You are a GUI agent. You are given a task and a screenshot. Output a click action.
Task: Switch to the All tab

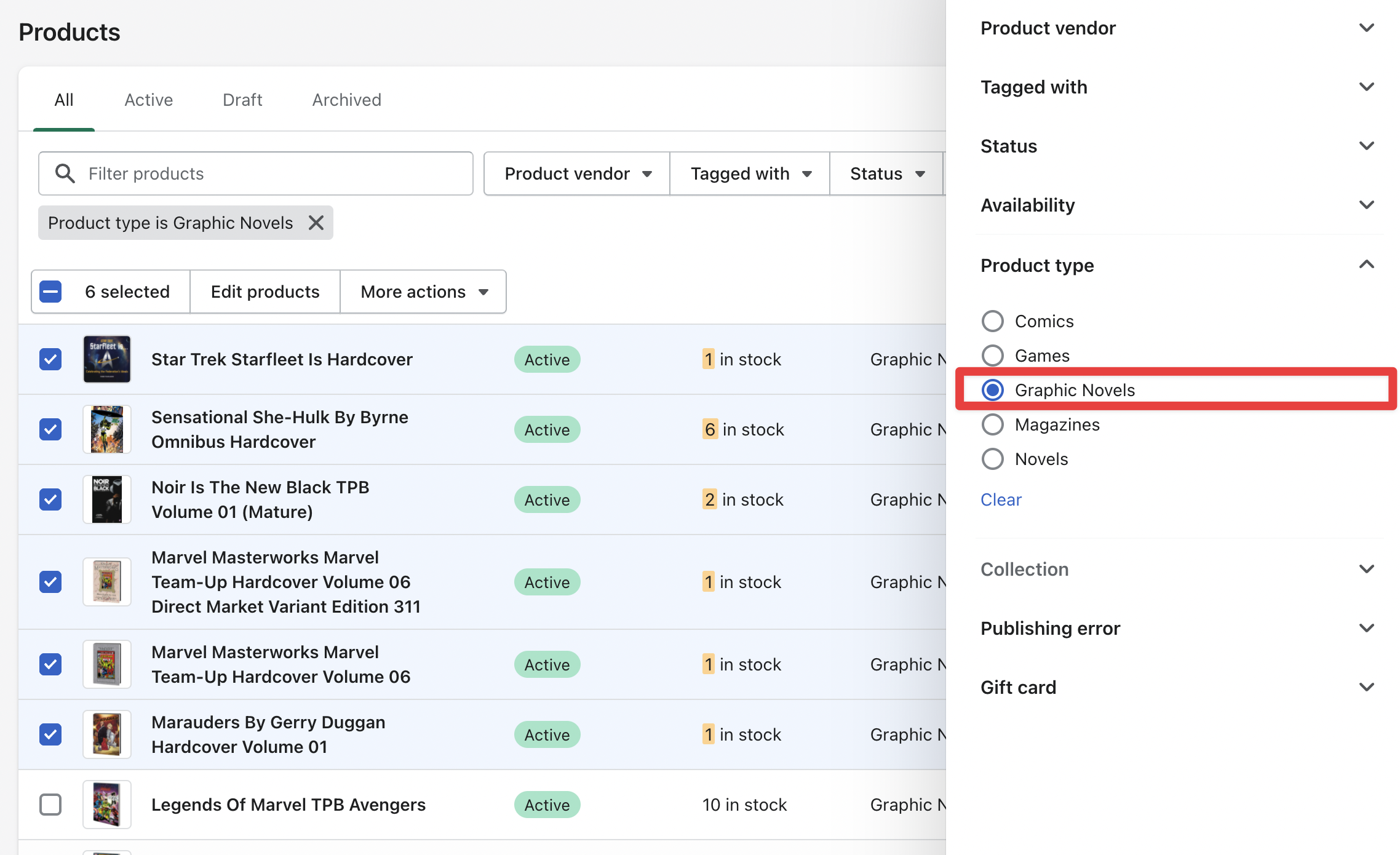[64, 100]
